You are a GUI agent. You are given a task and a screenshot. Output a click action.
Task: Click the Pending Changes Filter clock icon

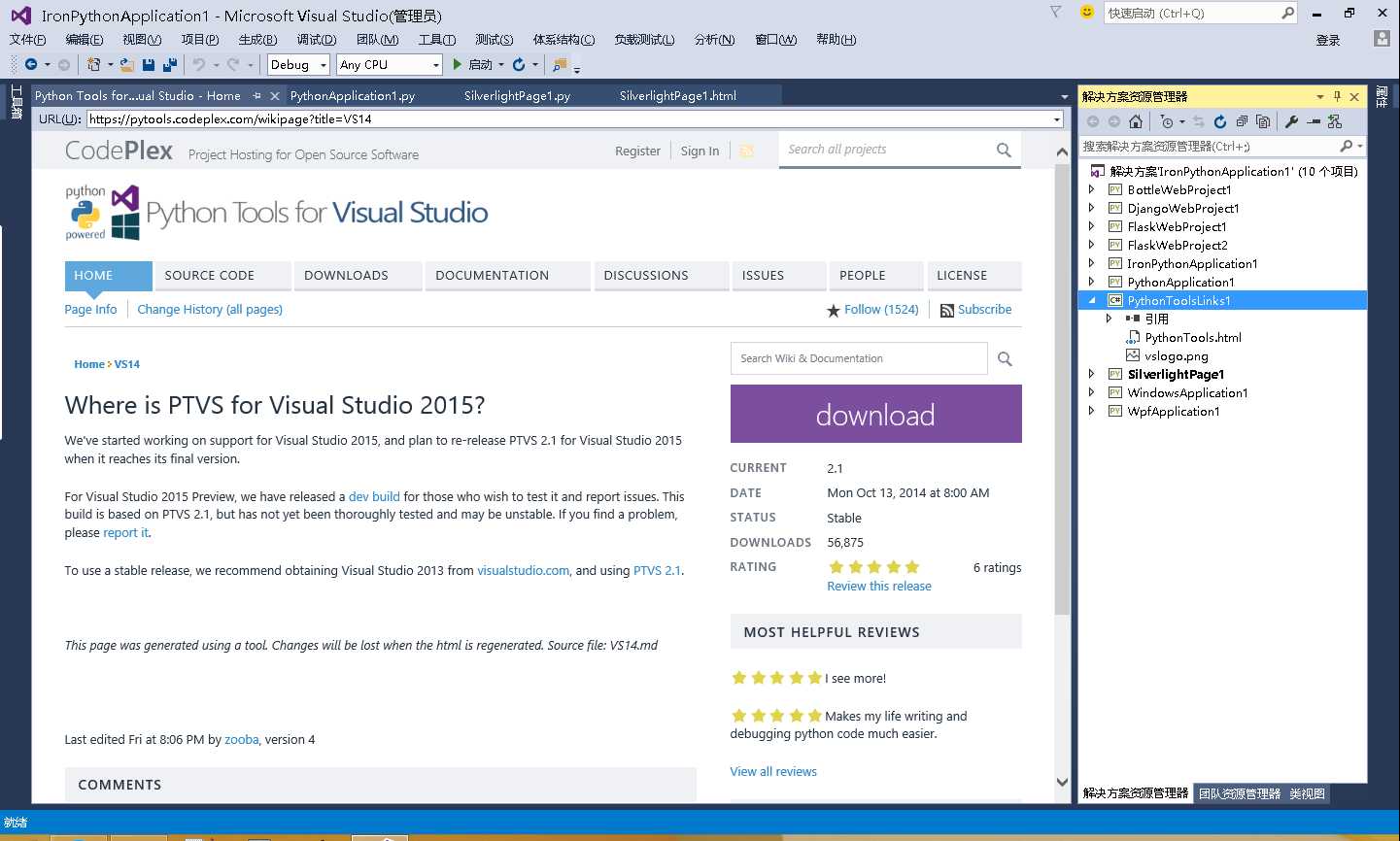click(1167, 121)
